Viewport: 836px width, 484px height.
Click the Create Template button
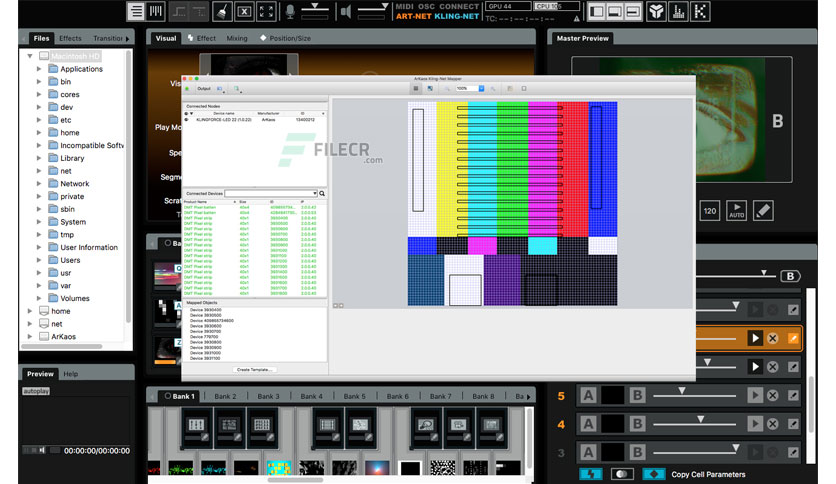tap(254, 369)
